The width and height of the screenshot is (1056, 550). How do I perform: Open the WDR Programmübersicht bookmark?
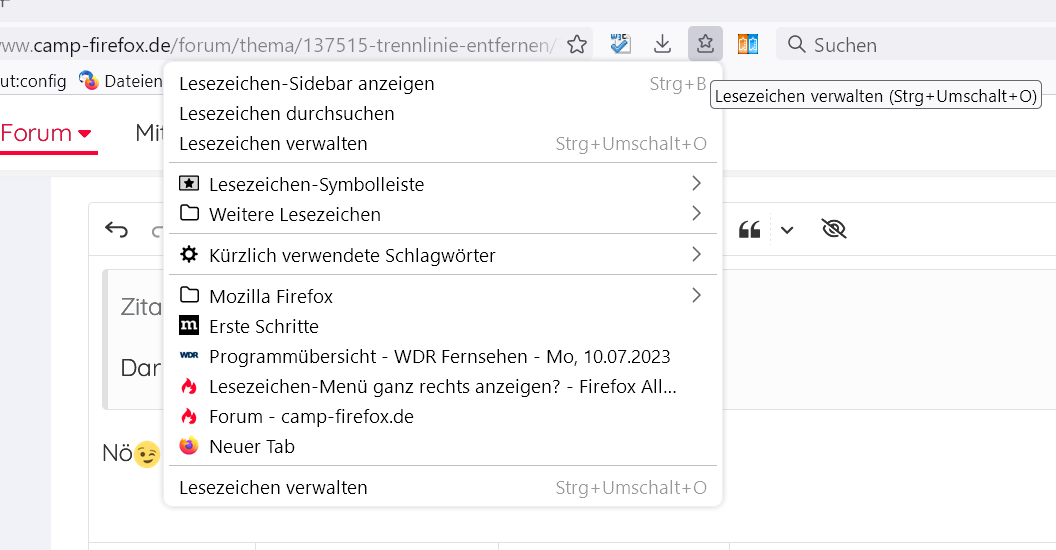(439, 356)
